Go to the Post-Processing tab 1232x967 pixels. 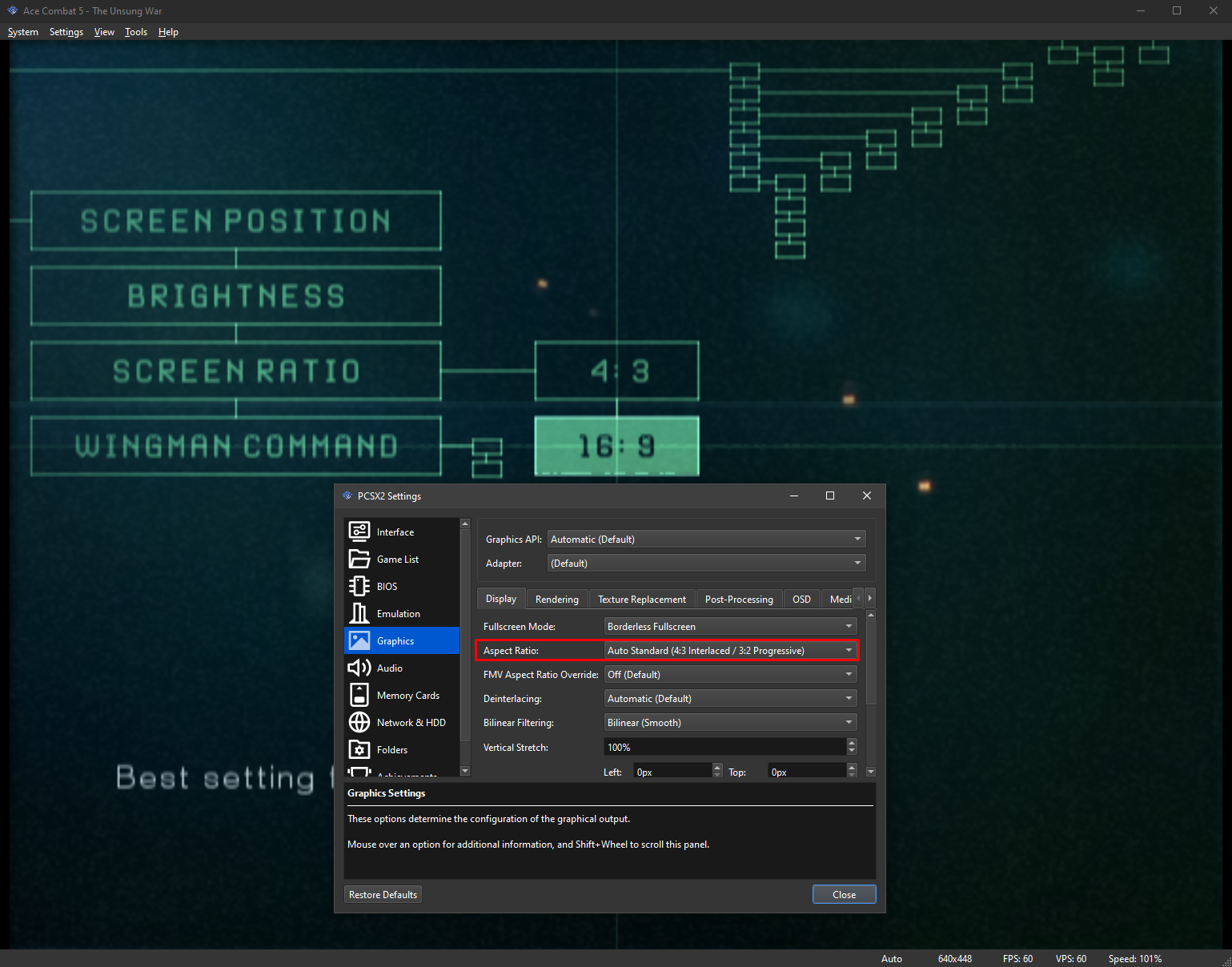(739, 600)
